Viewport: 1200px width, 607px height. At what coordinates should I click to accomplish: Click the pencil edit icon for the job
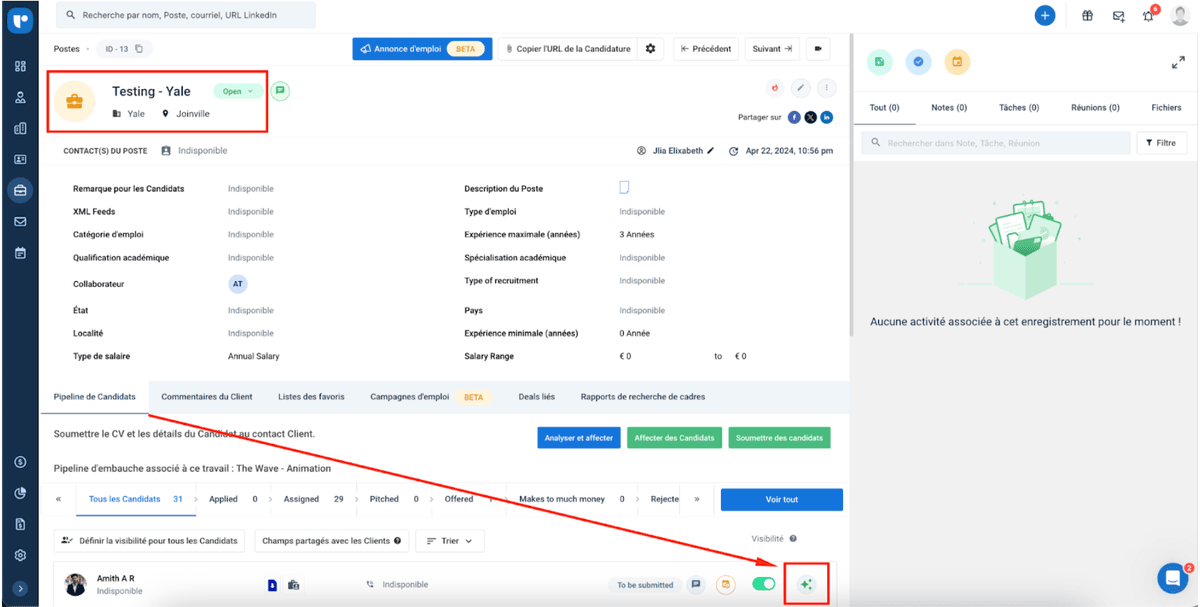point(801,89)
